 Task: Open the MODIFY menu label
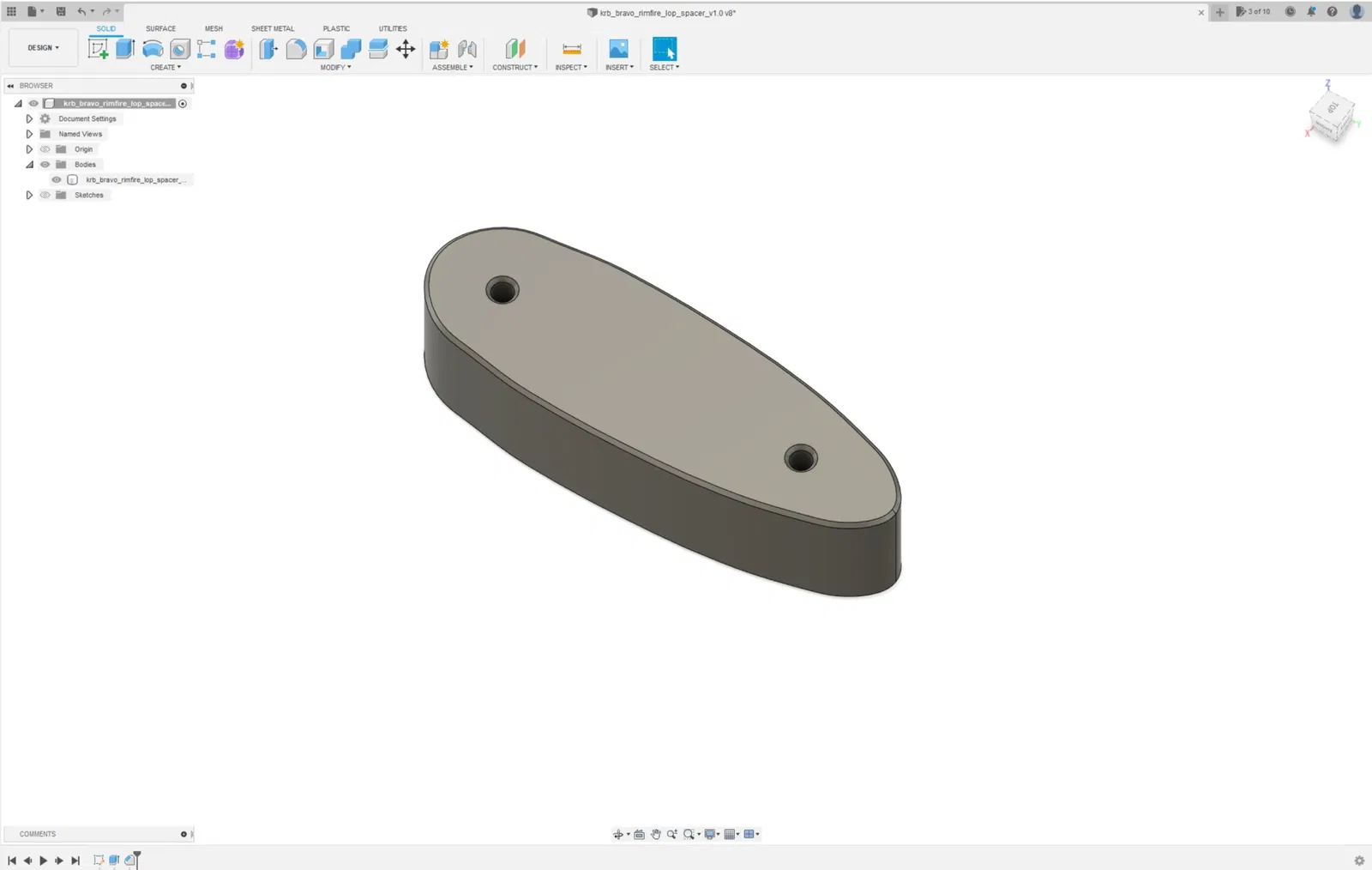pyautogui.click(x=335, y=67)
